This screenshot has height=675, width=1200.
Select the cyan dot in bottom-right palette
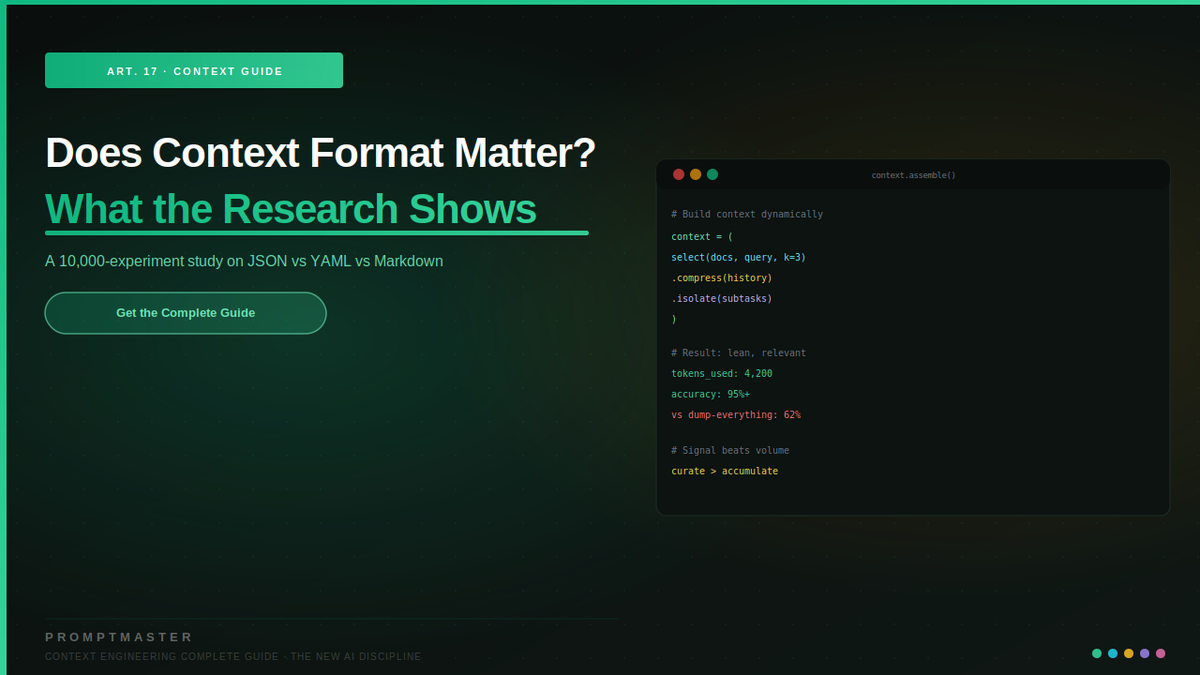point(1113,653)
